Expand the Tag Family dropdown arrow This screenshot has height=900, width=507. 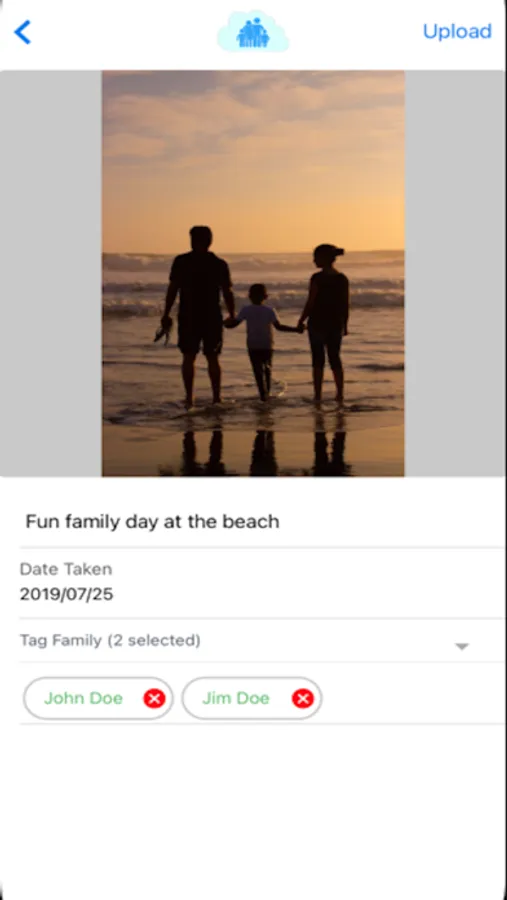pyautogui.click(x=462, y=647)
